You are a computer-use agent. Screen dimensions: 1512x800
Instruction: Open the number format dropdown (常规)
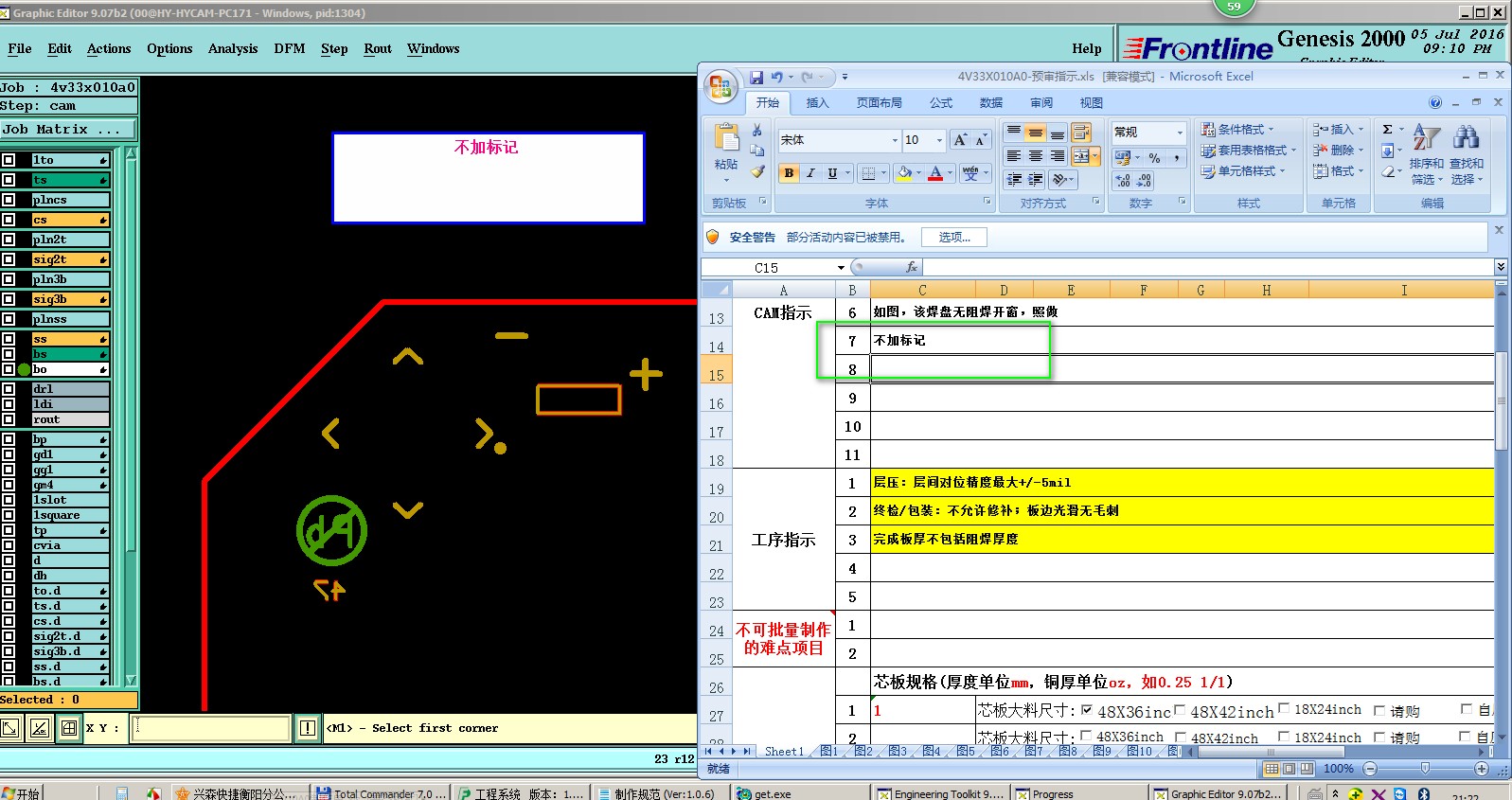[1180, 133]
